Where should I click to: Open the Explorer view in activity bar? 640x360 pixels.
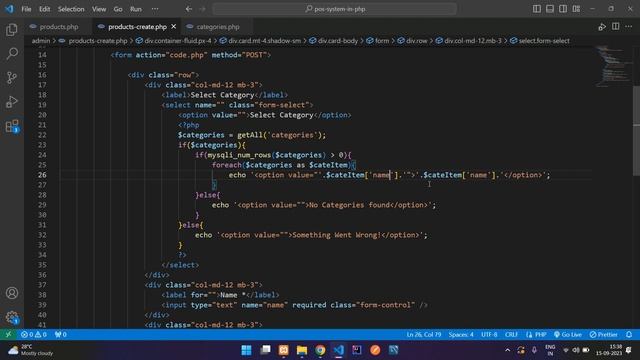click(12, 29)
